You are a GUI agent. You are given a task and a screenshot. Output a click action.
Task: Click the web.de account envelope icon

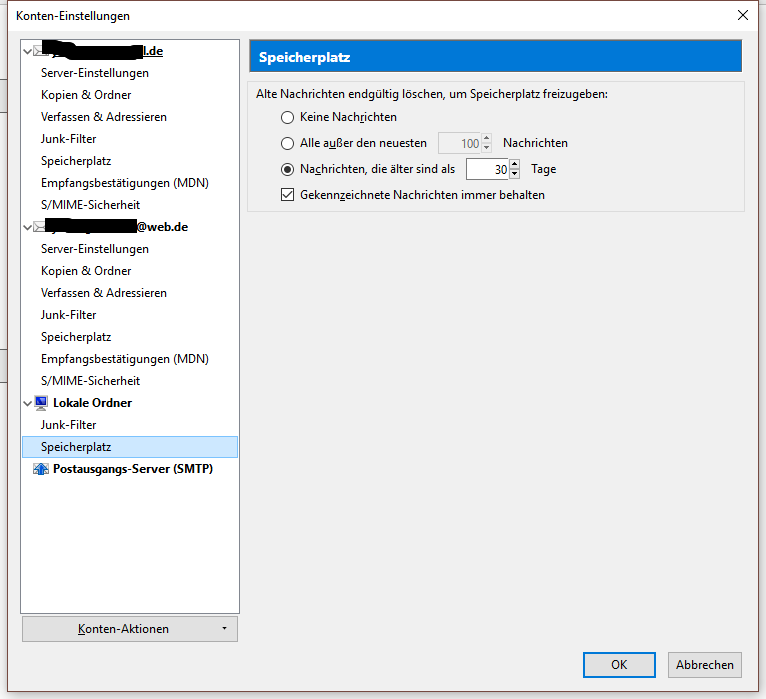[x=41, y=227]
